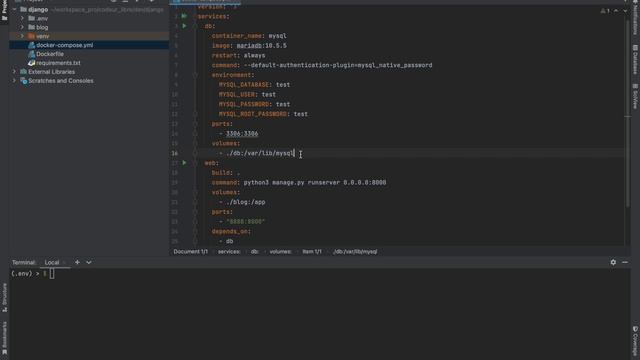Click the ./blog:/app volume entry
The width and height of the screenshot is (640, 360).
pyautogui.click(x=245, y=202)
